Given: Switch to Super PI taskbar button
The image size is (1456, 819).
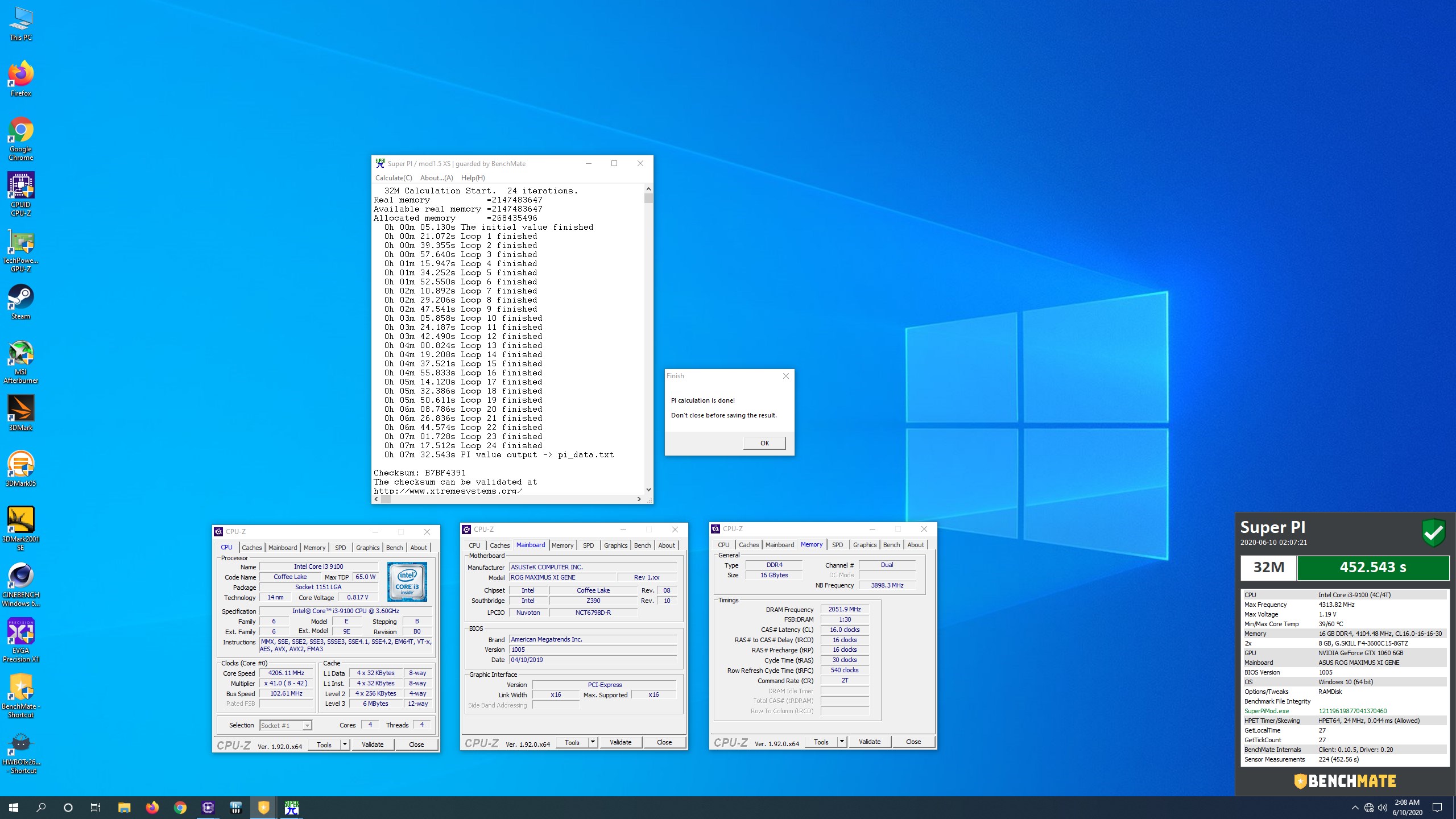Looking at the screenshot, I should 291,808.
